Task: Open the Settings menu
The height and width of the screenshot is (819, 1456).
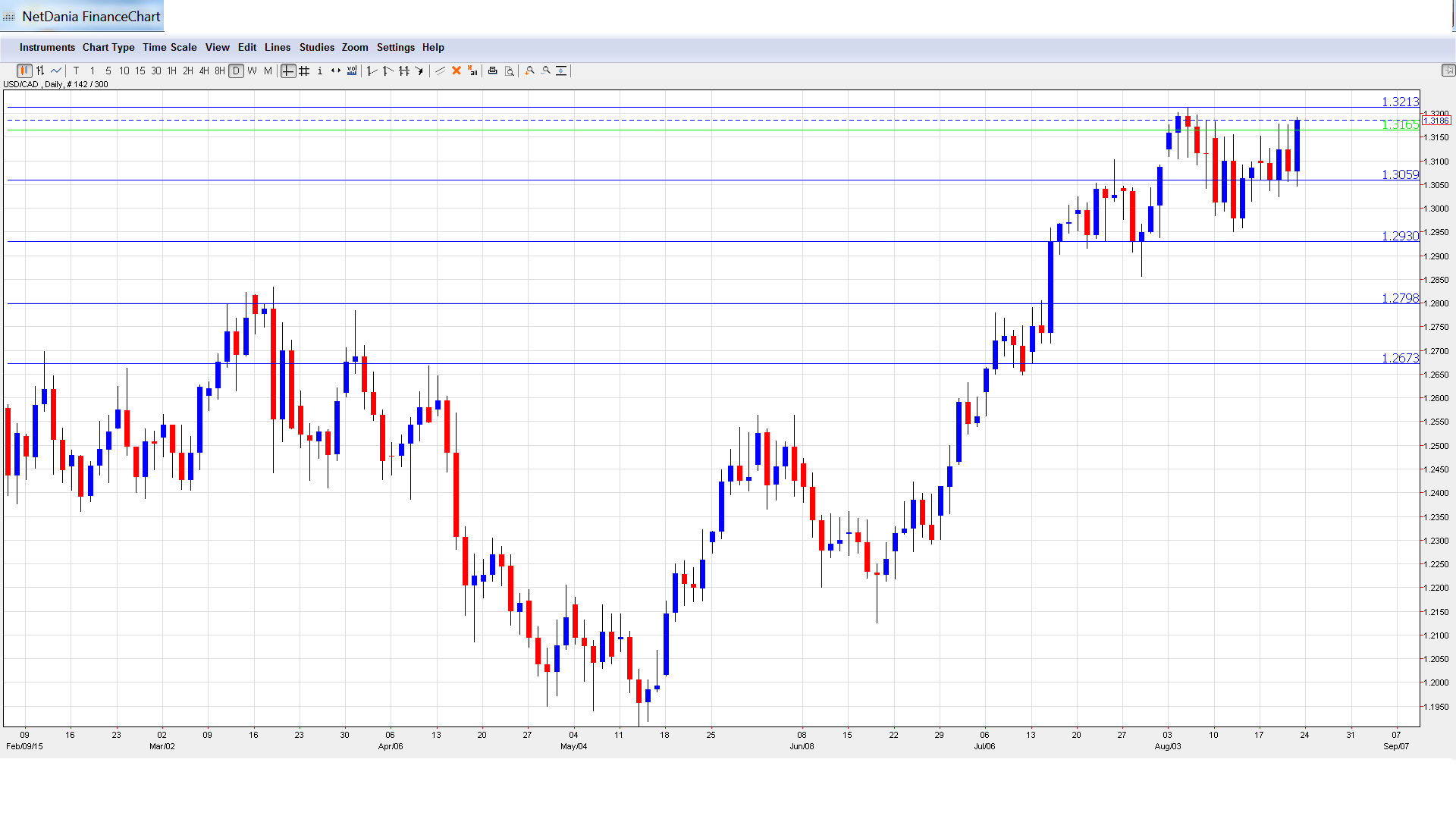Action: pyautogui.click(x=395, y=47)
